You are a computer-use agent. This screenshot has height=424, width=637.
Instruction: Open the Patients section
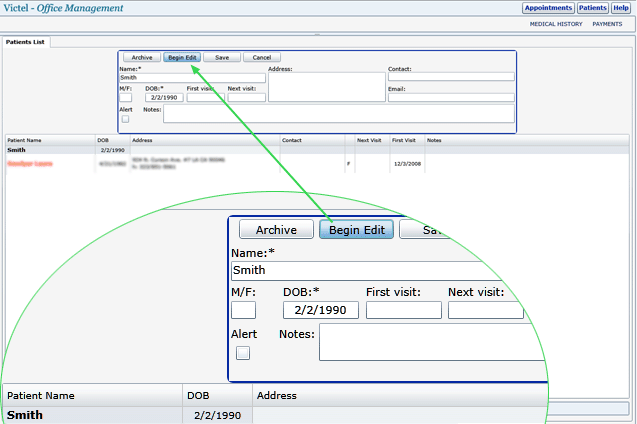[x=592, y=8]
